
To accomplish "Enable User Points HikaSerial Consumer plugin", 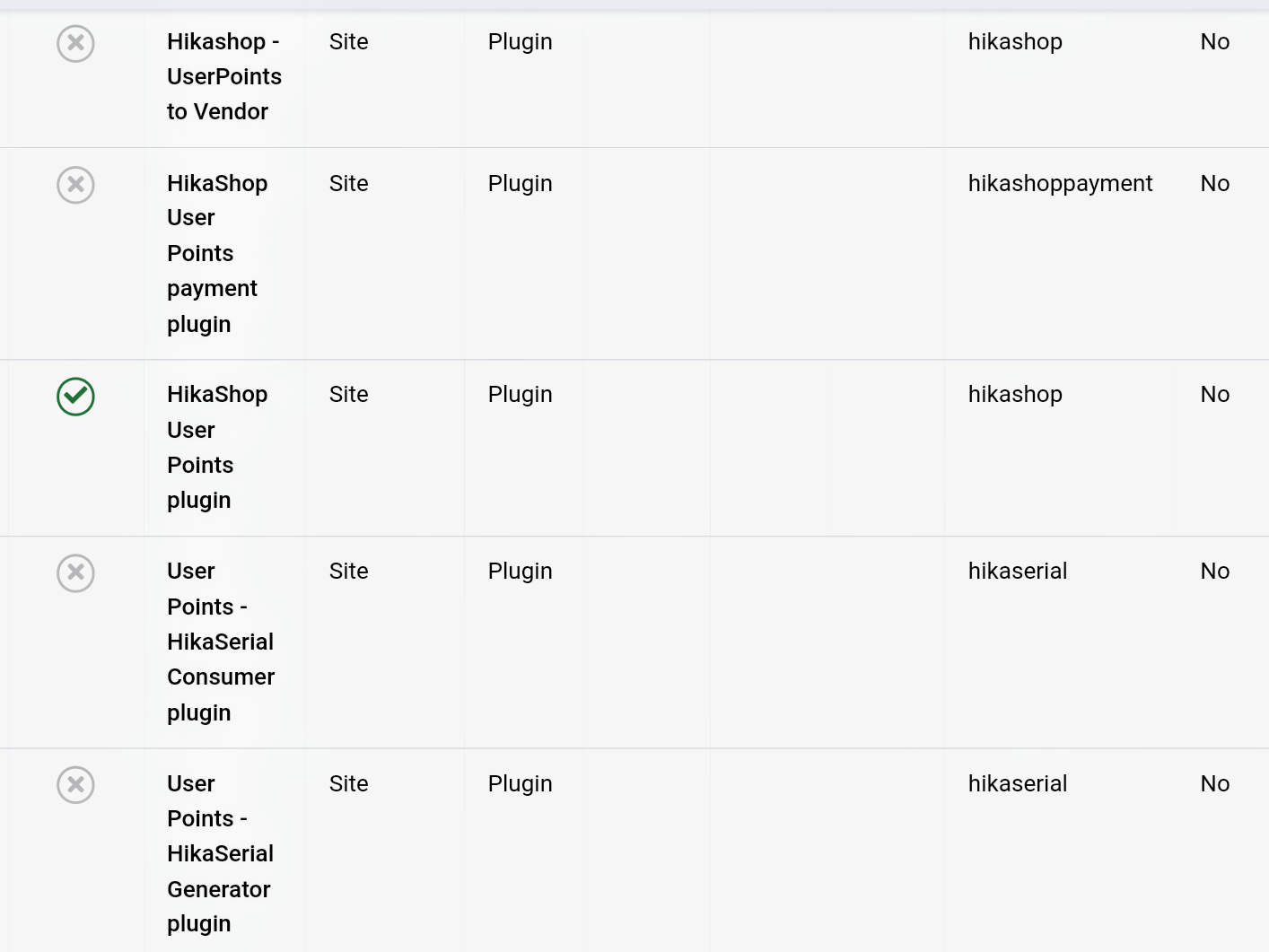I will [x=75, y=572].
